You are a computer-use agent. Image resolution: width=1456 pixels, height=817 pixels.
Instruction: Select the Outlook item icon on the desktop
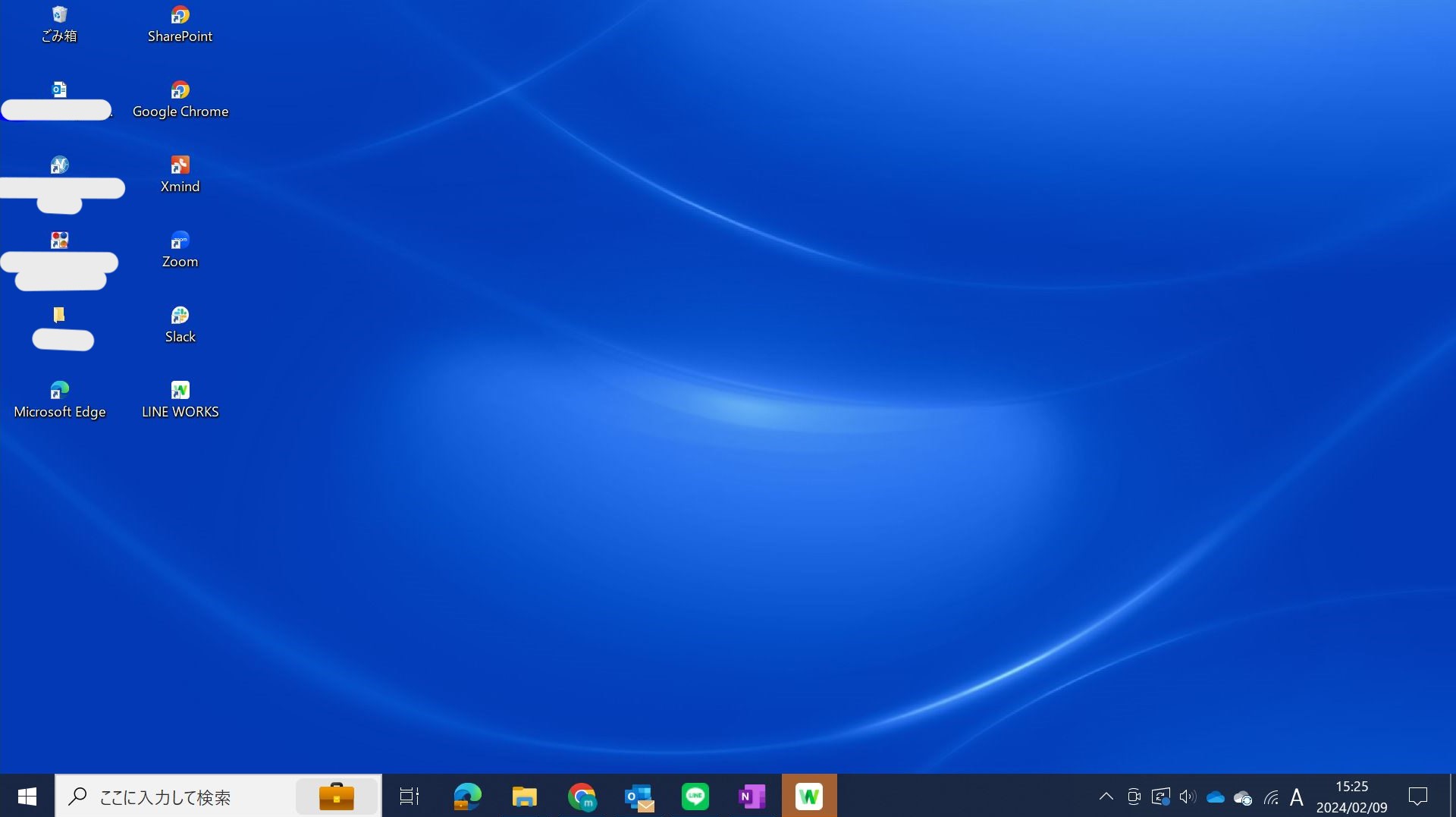coord(59,90)
